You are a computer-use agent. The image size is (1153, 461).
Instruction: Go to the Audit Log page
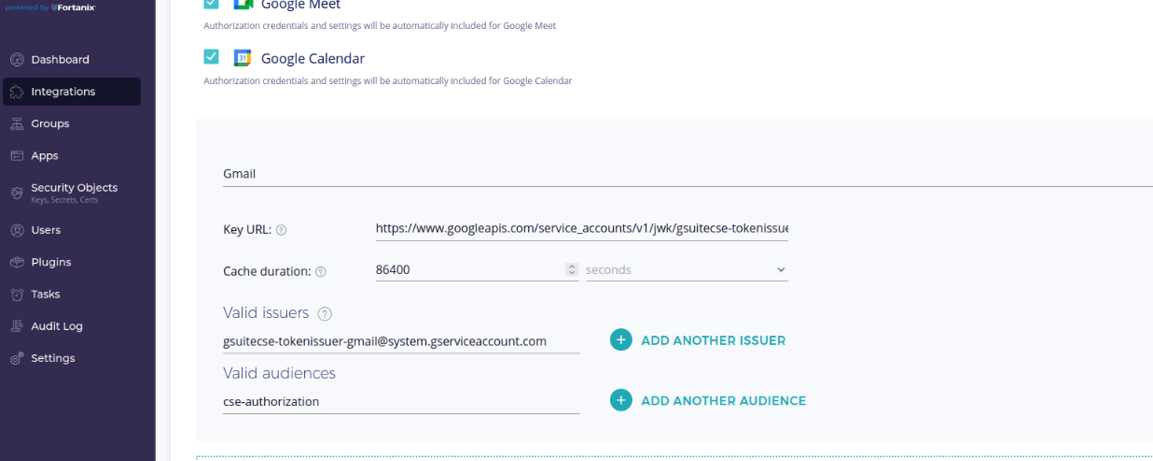[x=56, y=326]
